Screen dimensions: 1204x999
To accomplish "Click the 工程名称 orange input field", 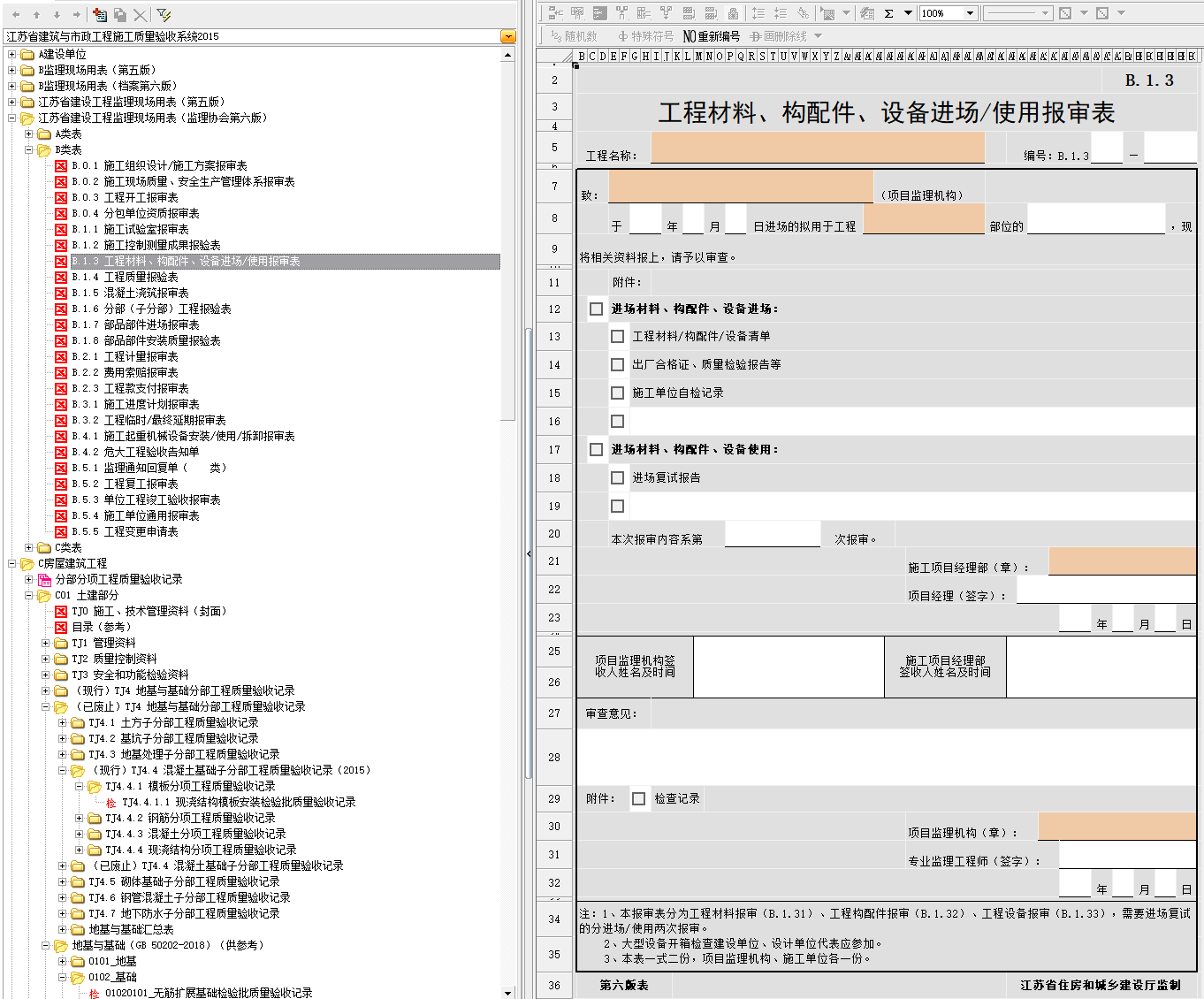I will 818,148.
